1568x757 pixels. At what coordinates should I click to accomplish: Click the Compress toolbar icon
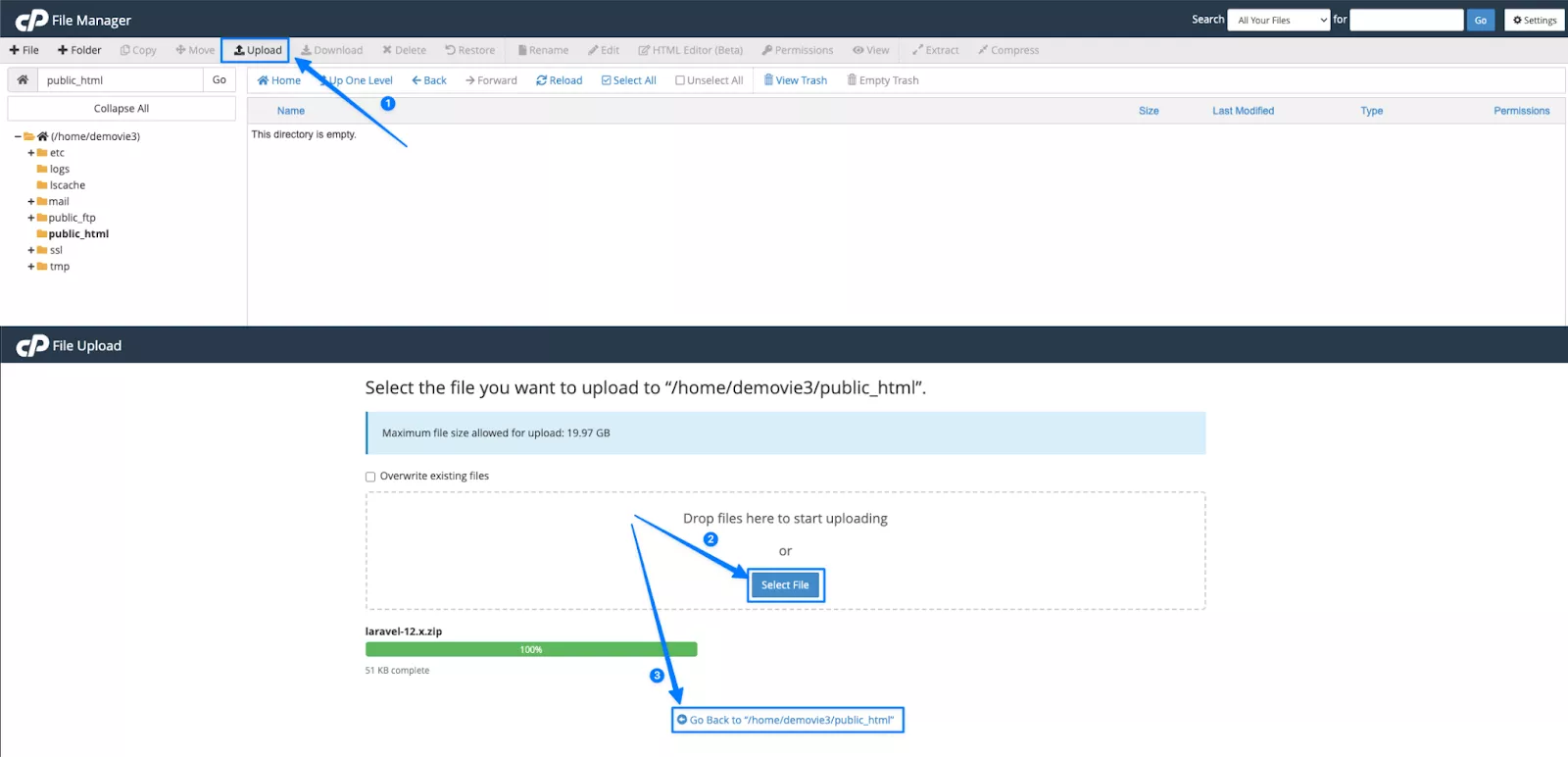1008,50
